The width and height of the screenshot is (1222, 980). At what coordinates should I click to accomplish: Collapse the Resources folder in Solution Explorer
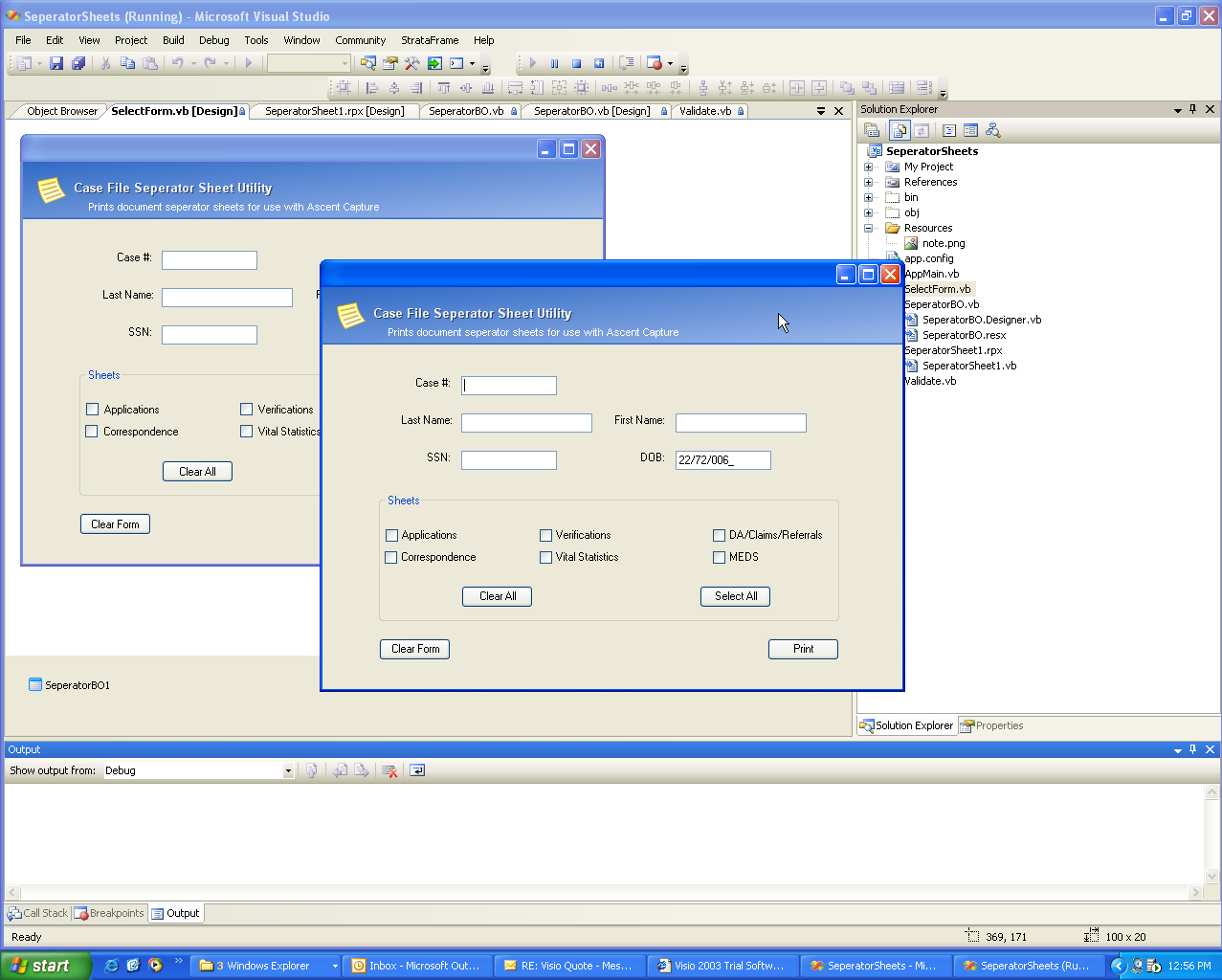click(869, 228)
